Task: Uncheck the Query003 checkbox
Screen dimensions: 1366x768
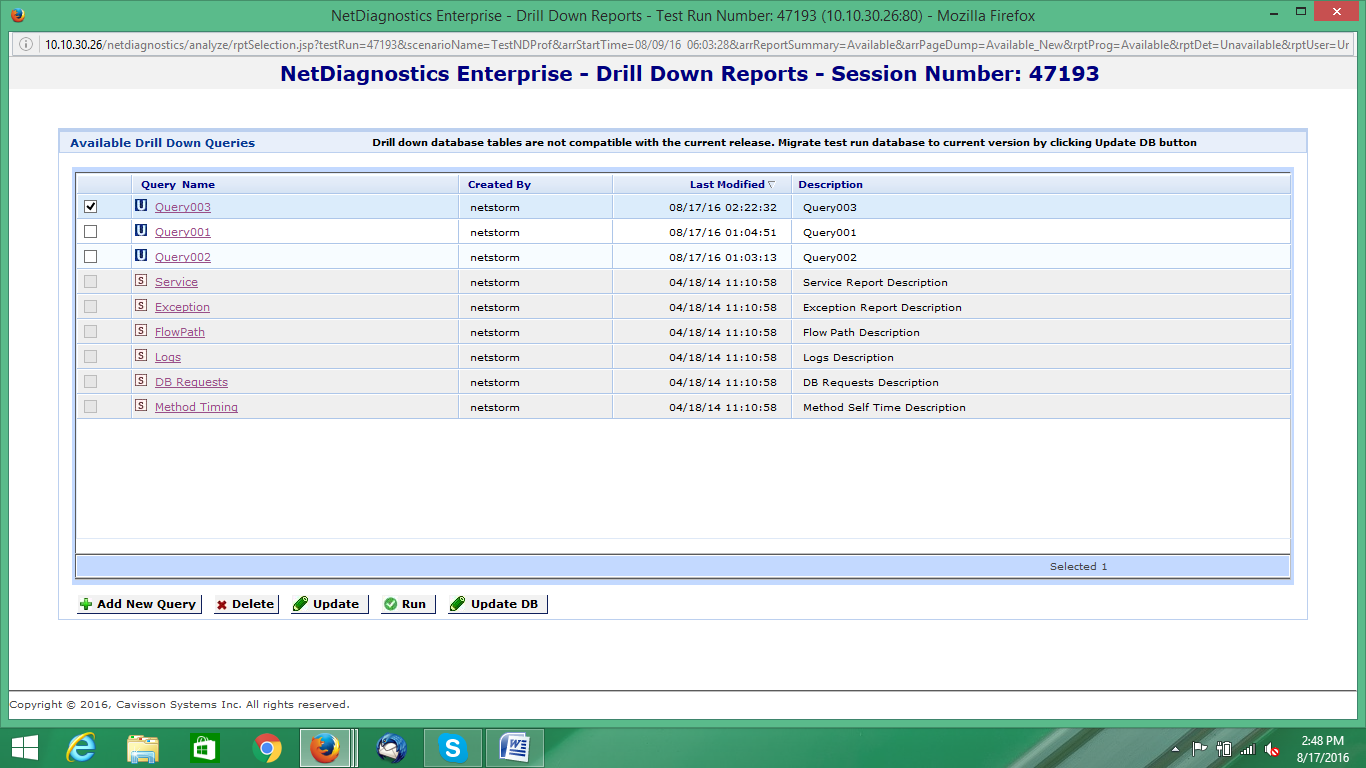Action: point(91,206)
